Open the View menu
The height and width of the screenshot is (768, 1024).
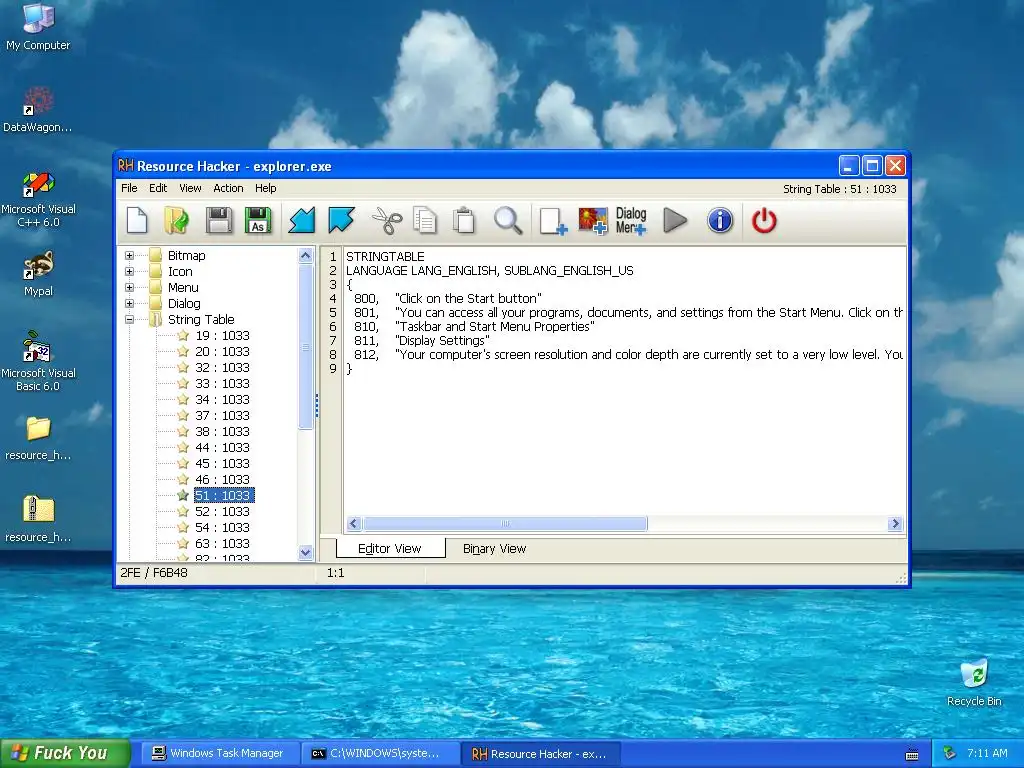coord(190,188)
